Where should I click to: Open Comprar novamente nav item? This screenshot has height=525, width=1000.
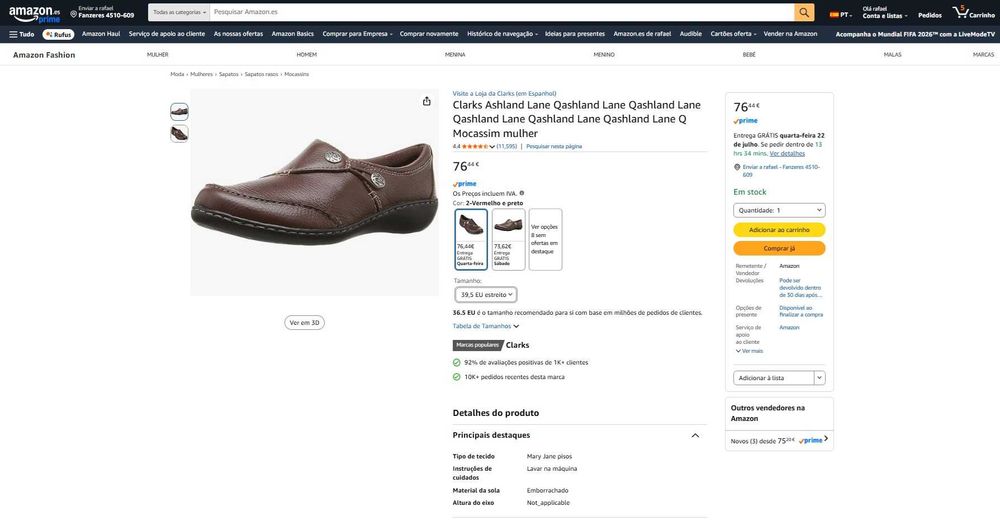(x=429, y=34)
